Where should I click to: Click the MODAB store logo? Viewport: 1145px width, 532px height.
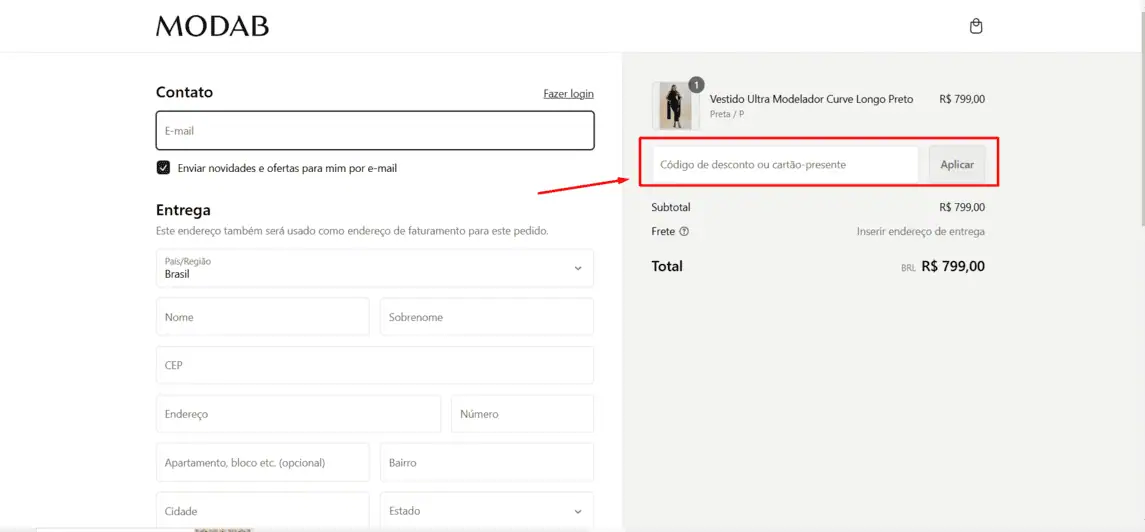tap(212, 26)
